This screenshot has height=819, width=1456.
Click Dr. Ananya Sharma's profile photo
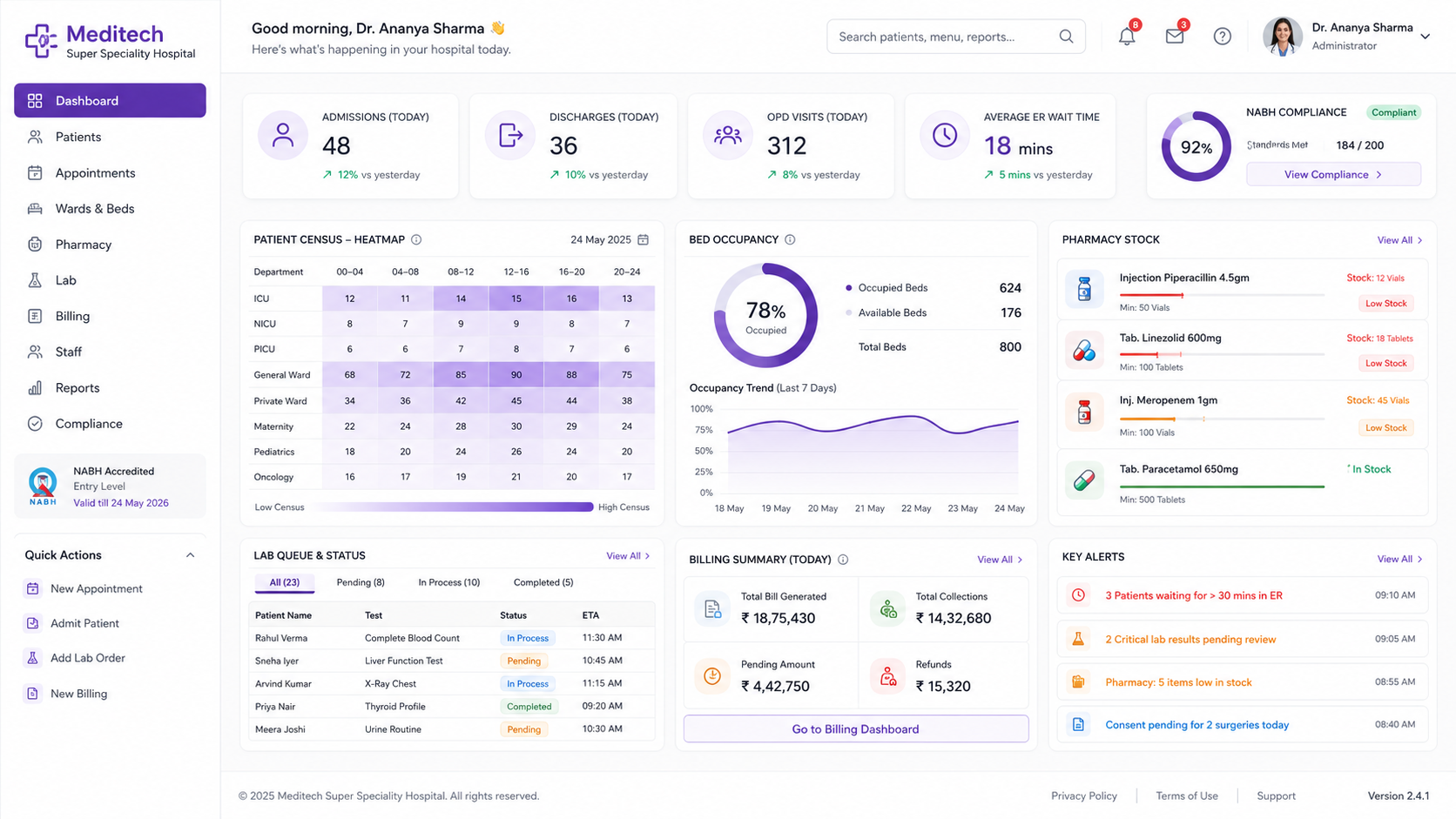[1283, 37]
